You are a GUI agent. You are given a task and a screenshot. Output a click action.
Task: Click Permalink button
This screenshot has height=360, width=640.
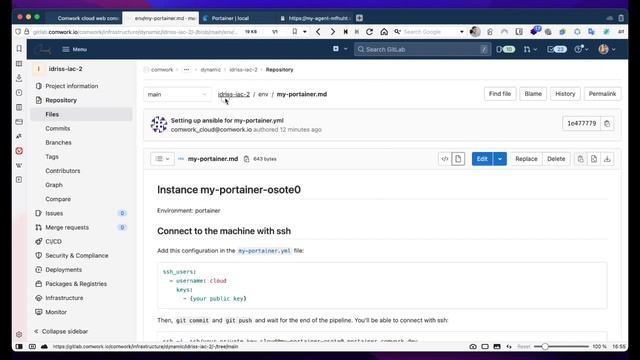(x=602, y=94)
